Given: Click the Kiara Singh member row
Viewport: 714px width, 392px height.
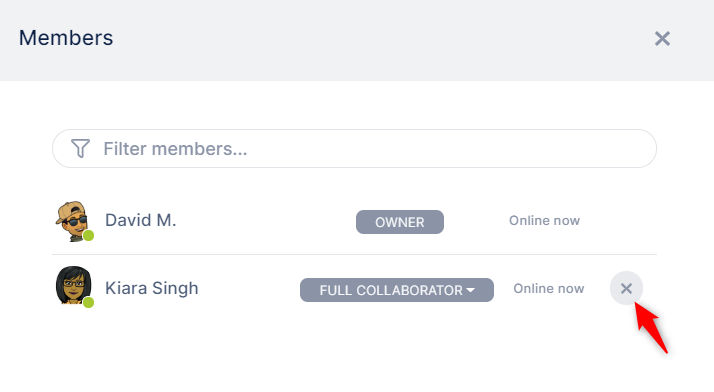Looking at the screenshot, I should pos(354,288).
